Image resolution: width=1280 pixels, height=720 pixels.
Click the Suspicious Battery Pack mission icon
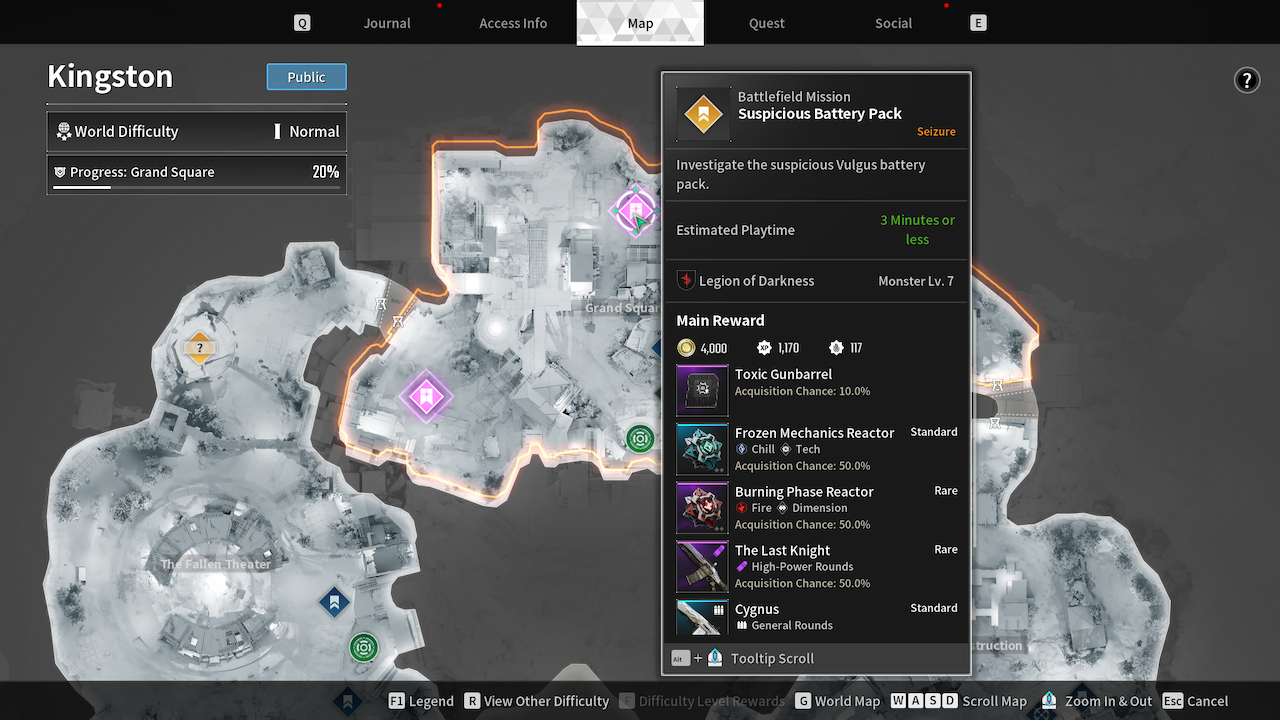point(703,114)
